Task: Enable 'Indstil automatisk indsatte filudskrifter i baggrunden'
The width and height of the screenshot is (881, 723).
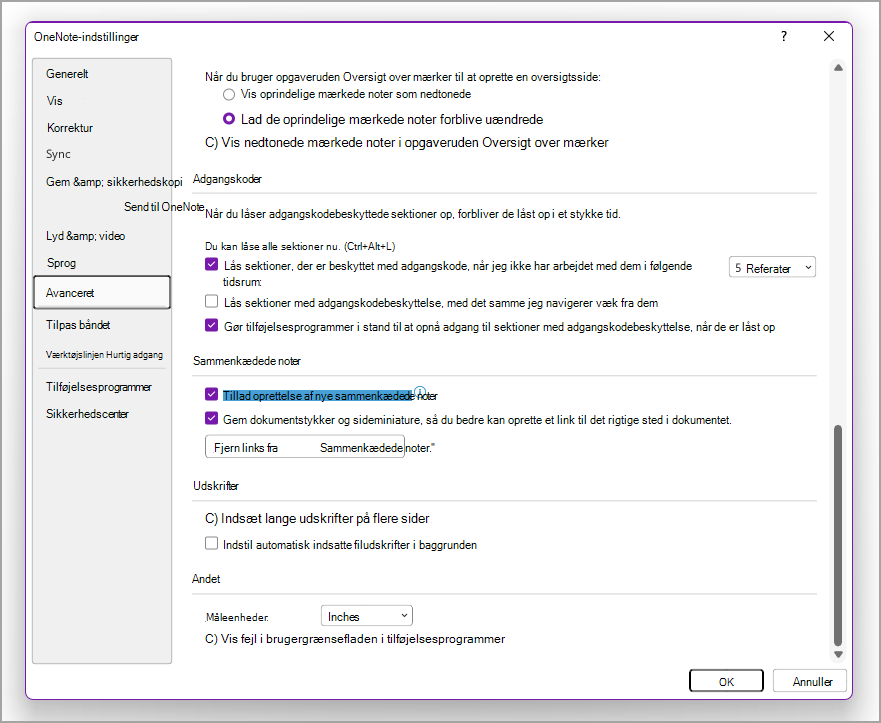Action: coord(211,543)
